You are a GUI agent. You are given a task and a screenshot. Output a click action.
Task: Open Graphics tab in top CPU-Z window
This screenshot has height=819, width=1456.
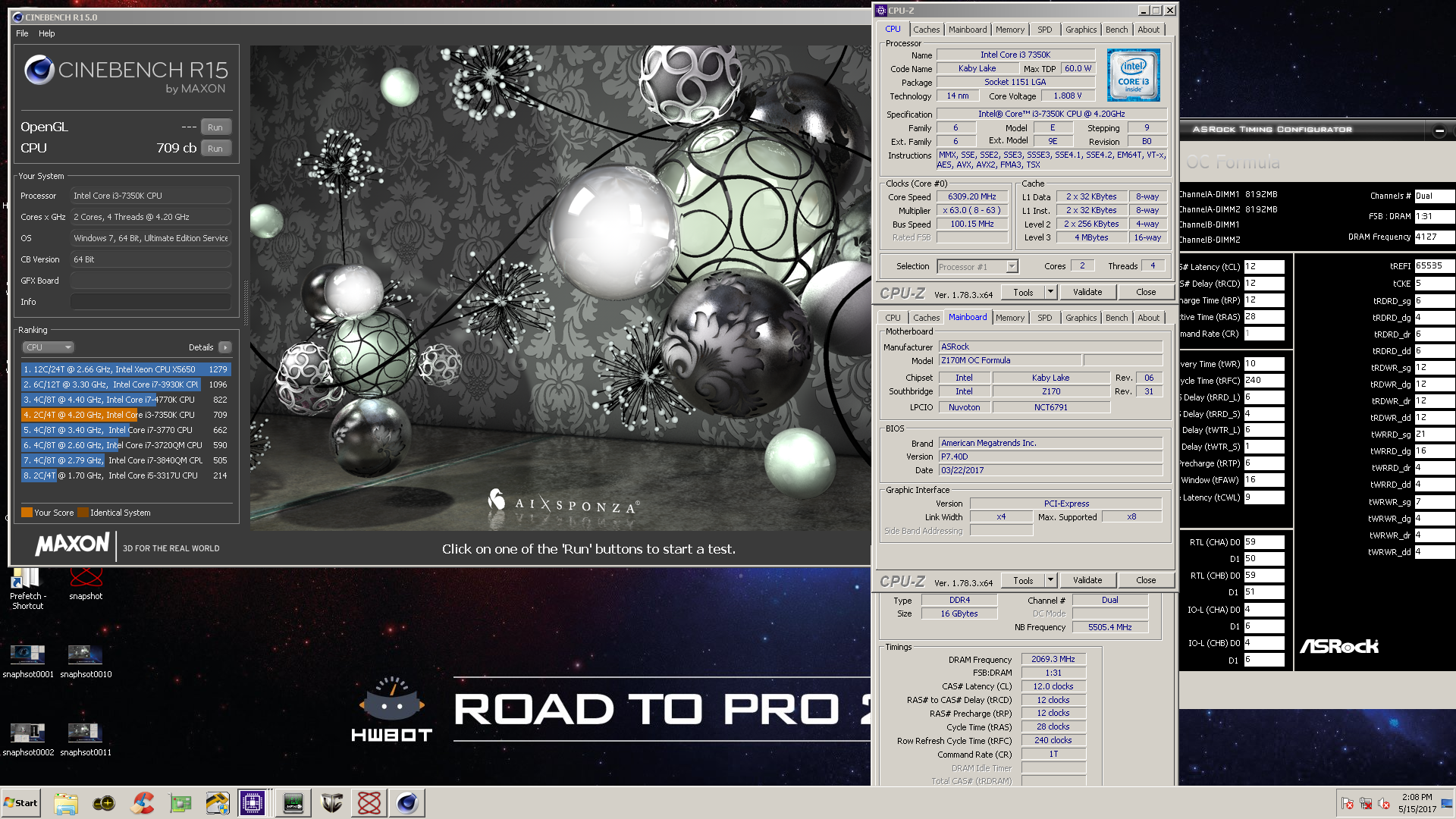(1081, 30)
